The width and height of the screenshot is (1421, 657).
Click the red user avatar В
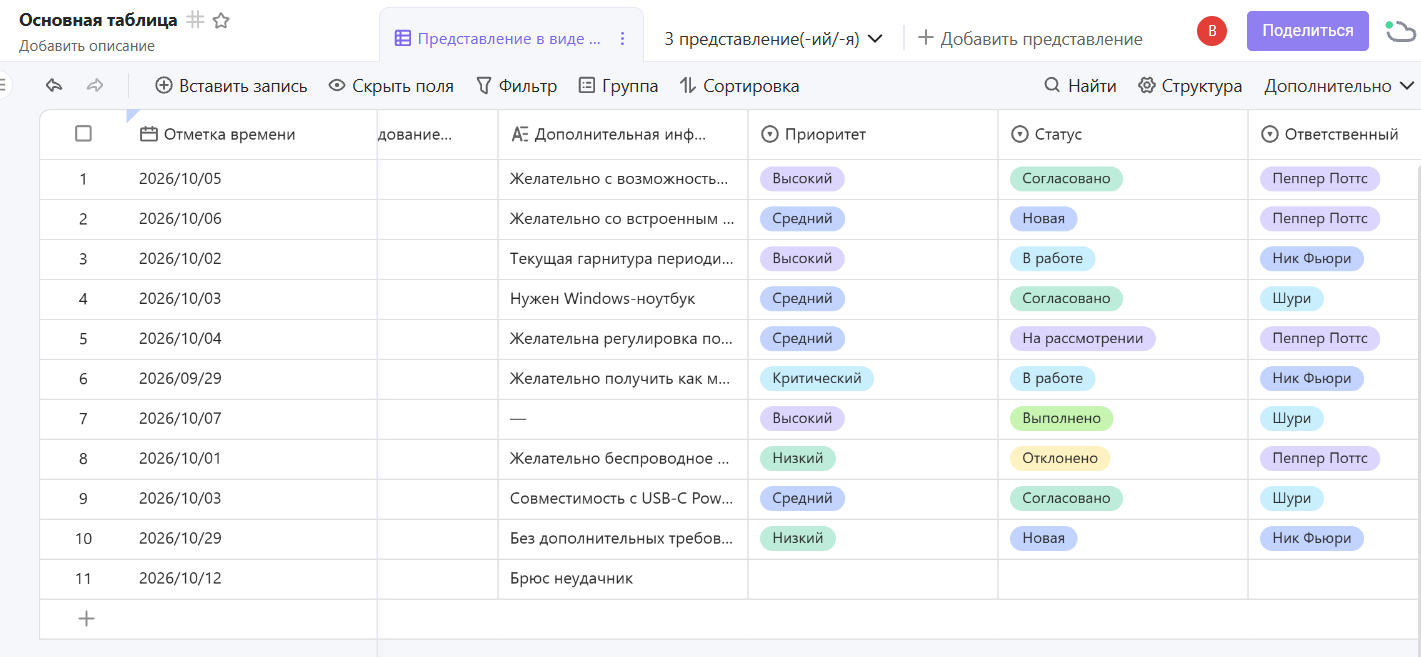1212,31
